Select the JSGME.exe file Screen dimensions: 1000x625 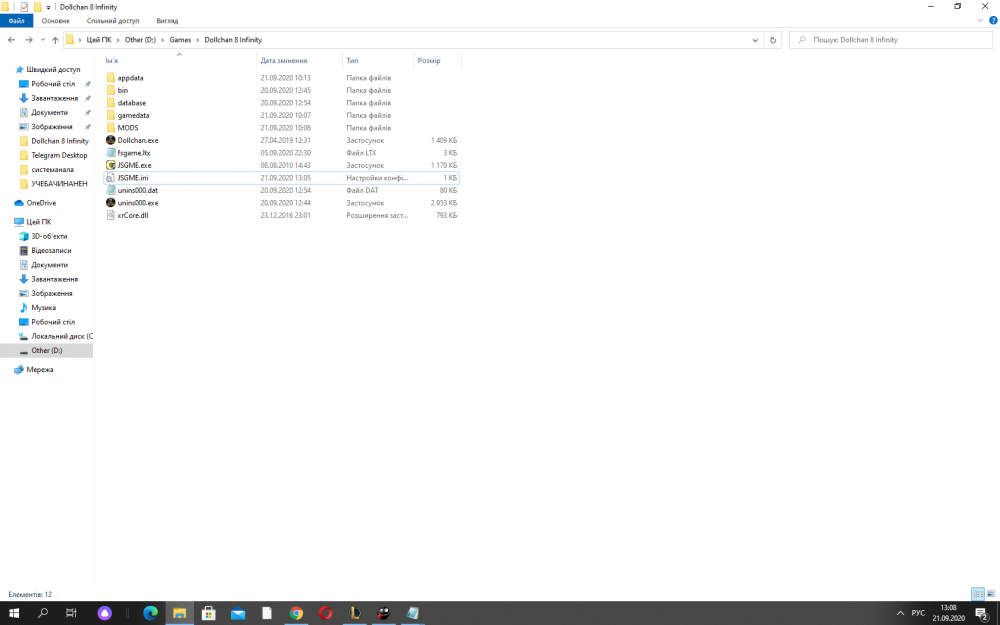[134, 165]
